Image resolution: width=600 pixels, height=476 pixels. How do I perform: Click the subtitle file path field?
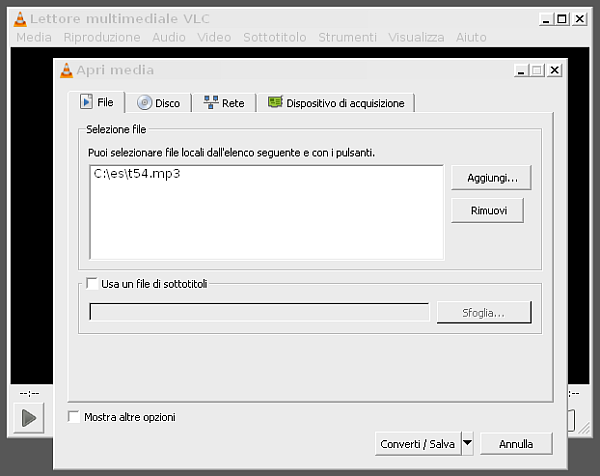259,312
